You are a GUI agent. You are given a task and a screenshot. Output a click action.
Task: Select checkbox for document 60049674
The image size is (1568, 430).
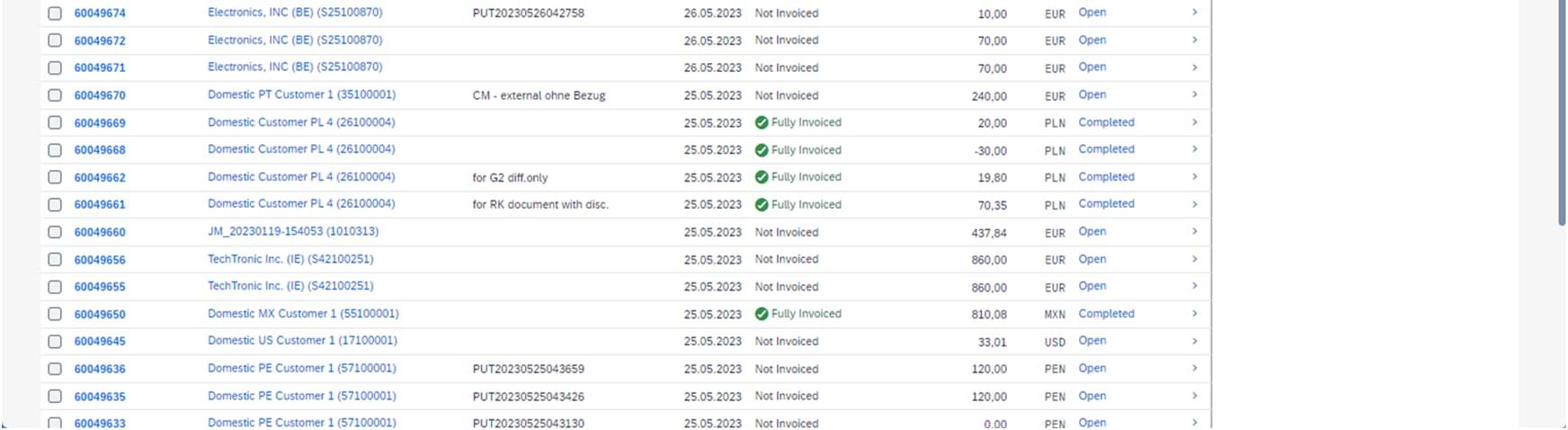click(55, 13)
